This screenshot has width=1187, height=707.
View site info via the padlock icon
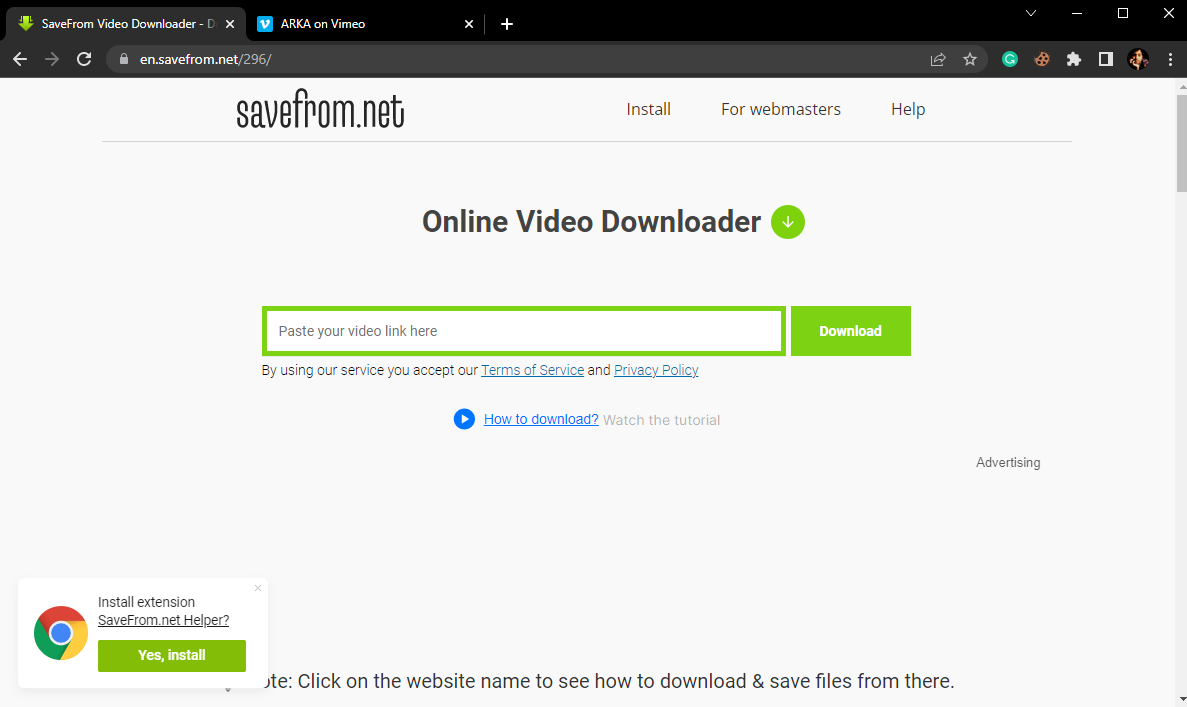[x=124, y=59]
